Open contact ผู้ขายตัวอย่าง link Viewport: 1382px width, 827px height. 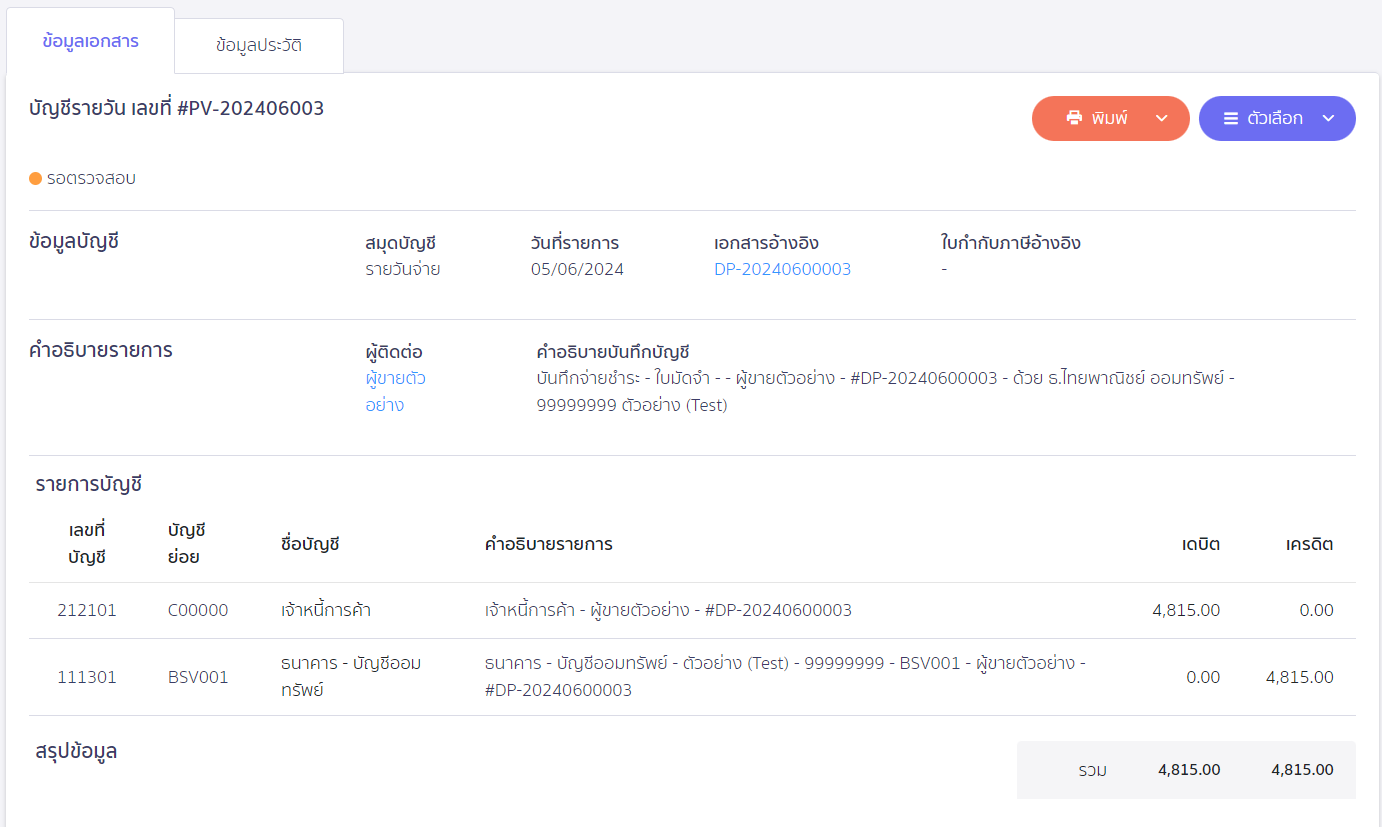coord(396,392)
